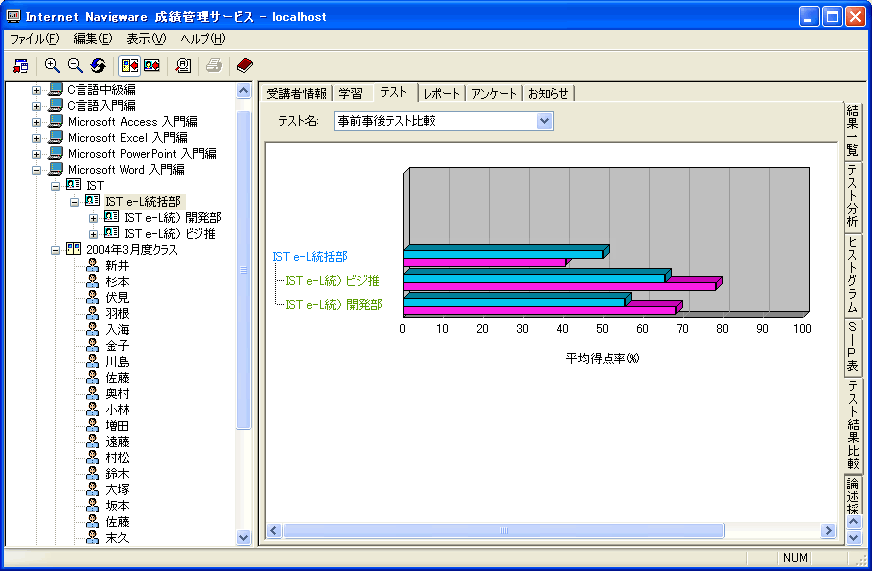Toggle the second red-blue layout toolbar button
Screen dimensions: 872x571
pyautogui.click(x=152, y=66)
